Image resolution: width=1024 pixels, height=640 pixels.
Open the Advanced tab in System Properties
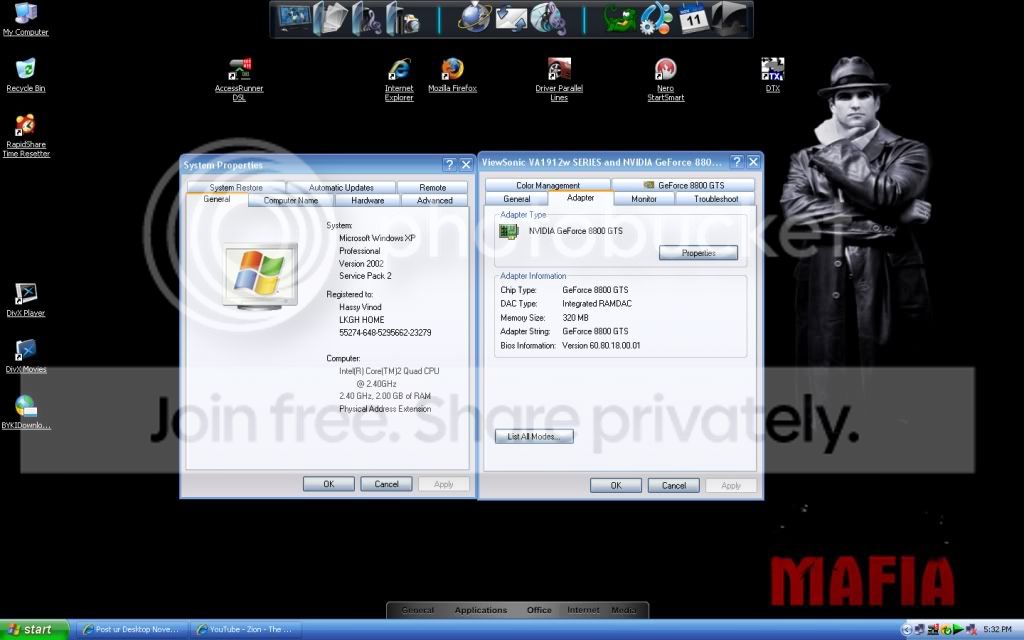click(x=435, y=200)
